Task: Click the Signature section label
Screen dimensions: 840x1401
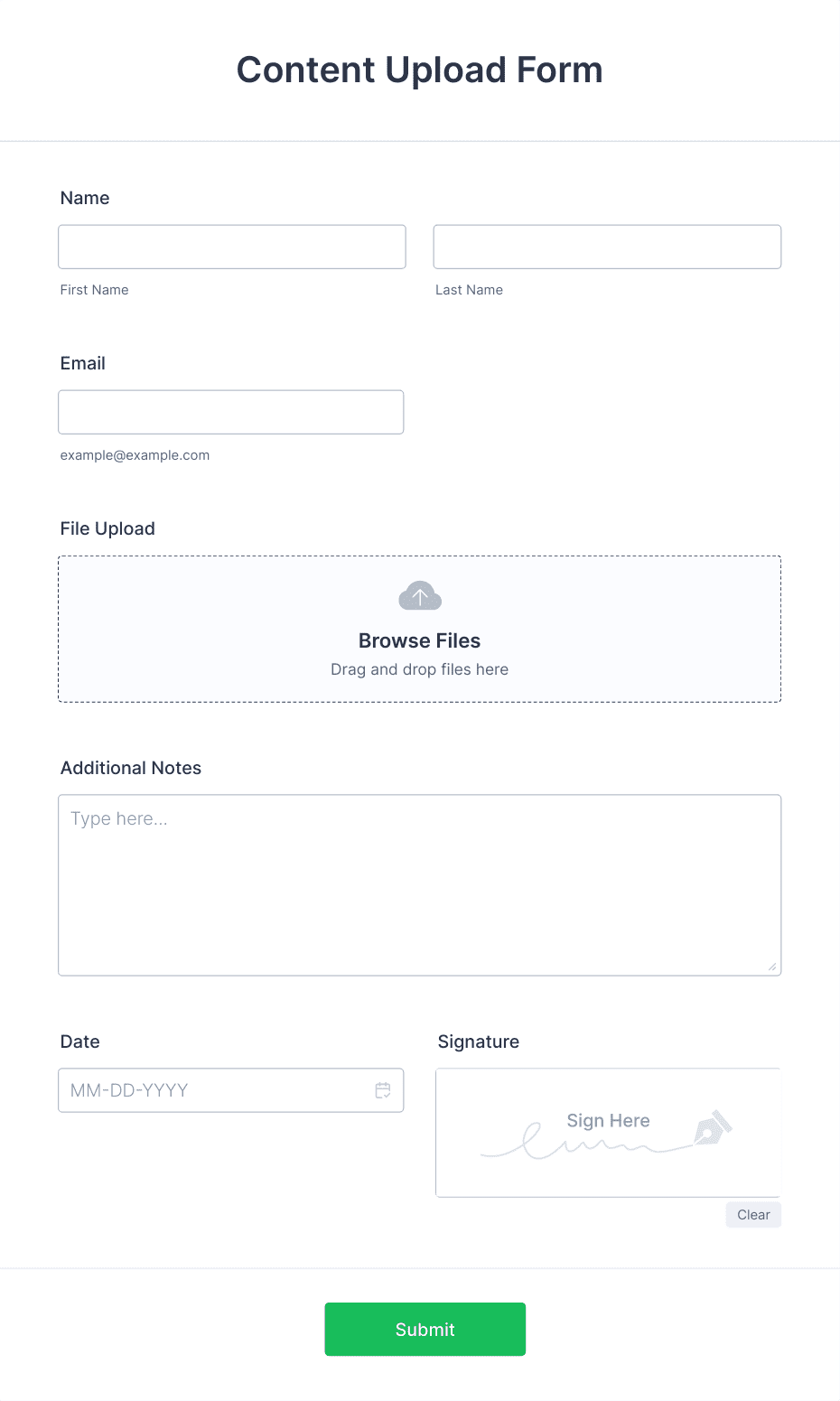Action: tap(478, 1041)
